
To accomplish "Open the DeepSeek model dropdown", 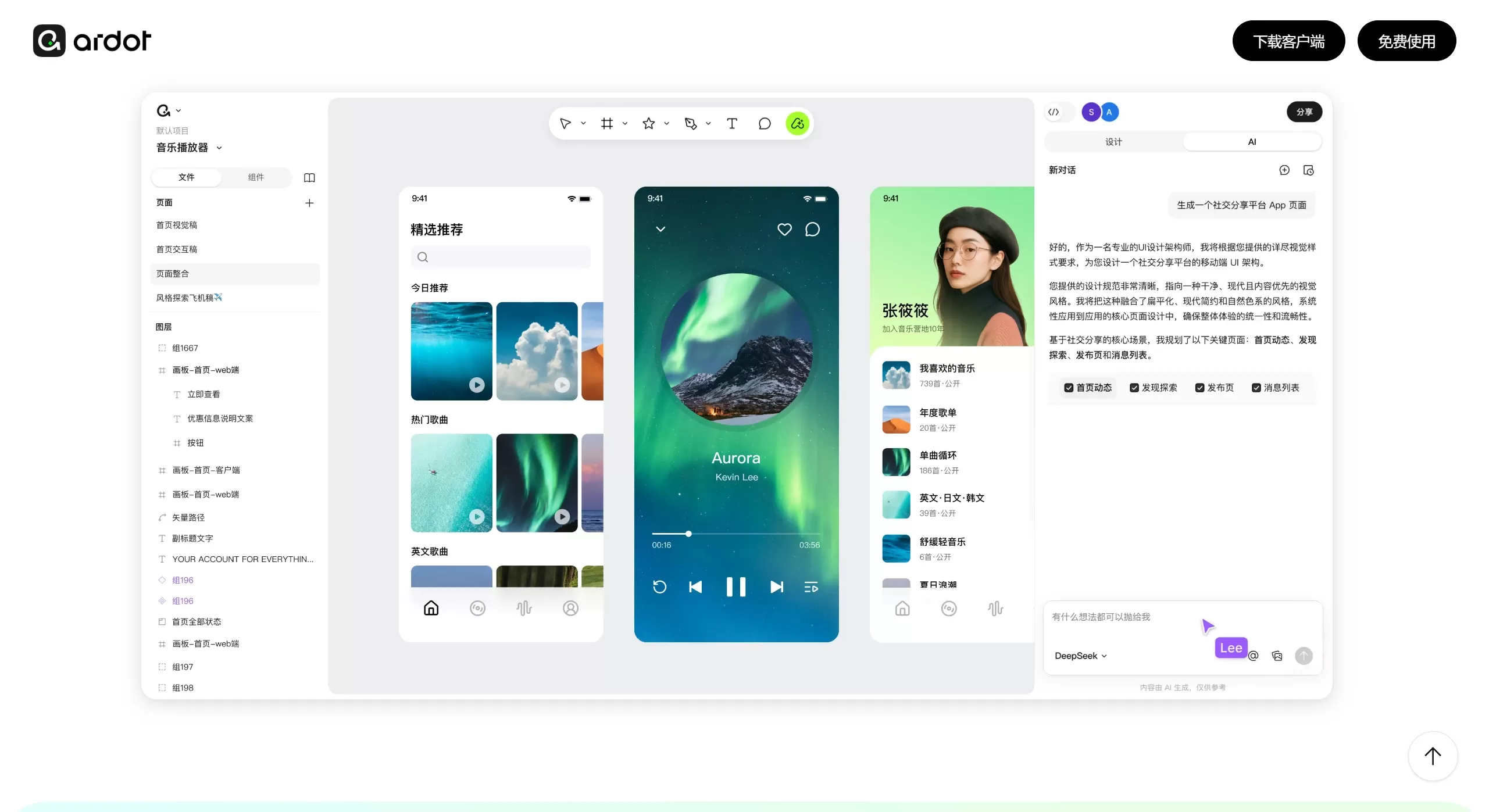I will [1080, 656].
